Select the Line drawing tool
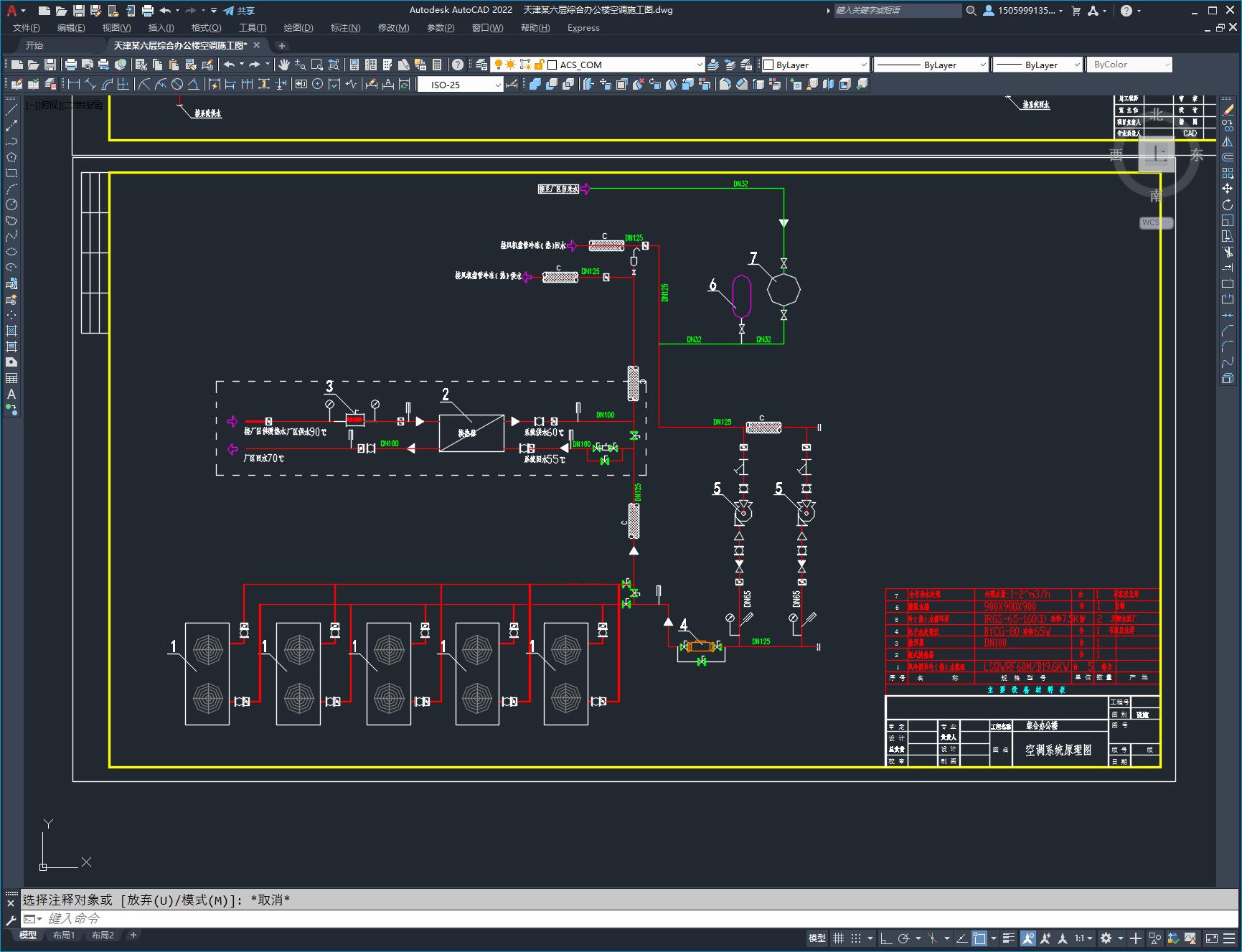 click(11, 110)
